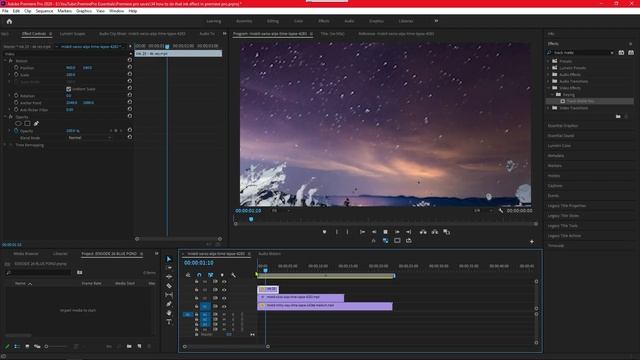Viewport: 640px width, 360px height.
Task: Click Extract button in program monitor
Action: (x=435, y=232)
